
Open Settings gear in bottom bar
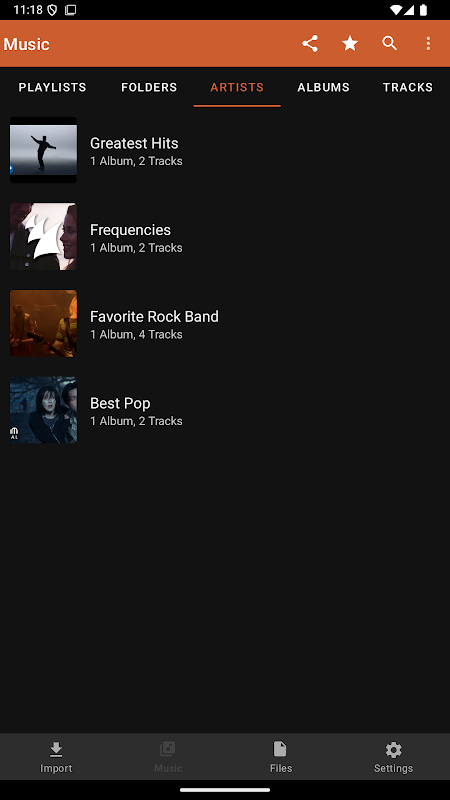point(393,757)
